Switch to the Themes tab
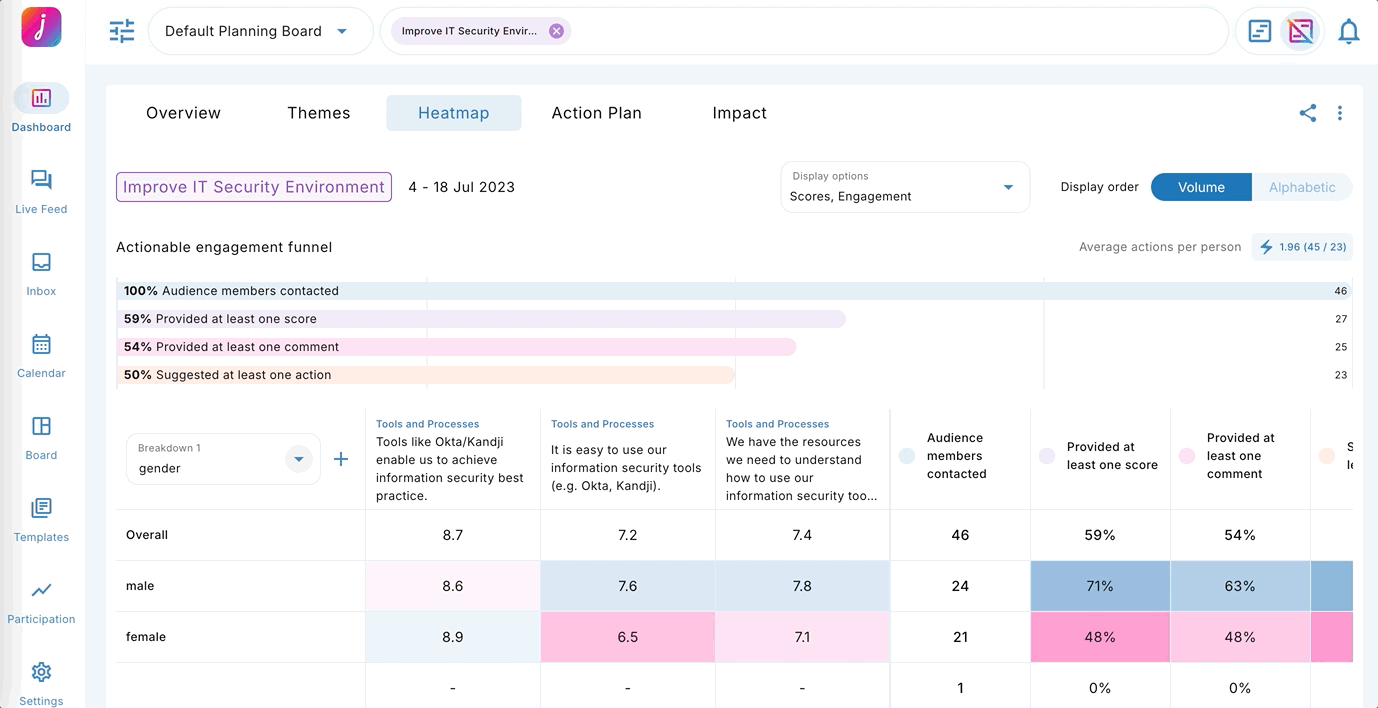The height and width of the screenshot is (708, 1378). (x=318, y=113)
